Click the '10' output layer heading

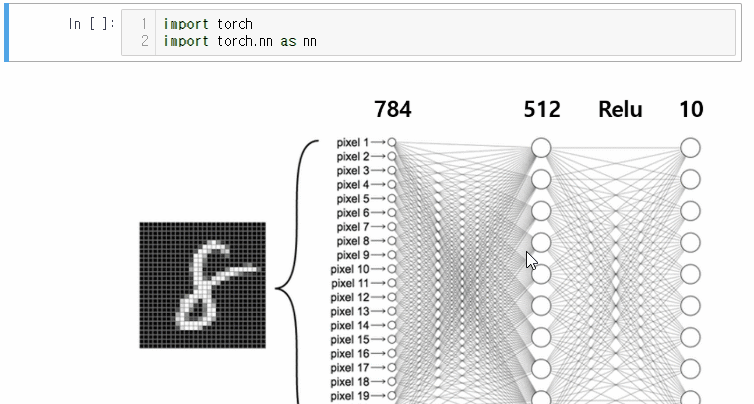(x=691, y=109)
